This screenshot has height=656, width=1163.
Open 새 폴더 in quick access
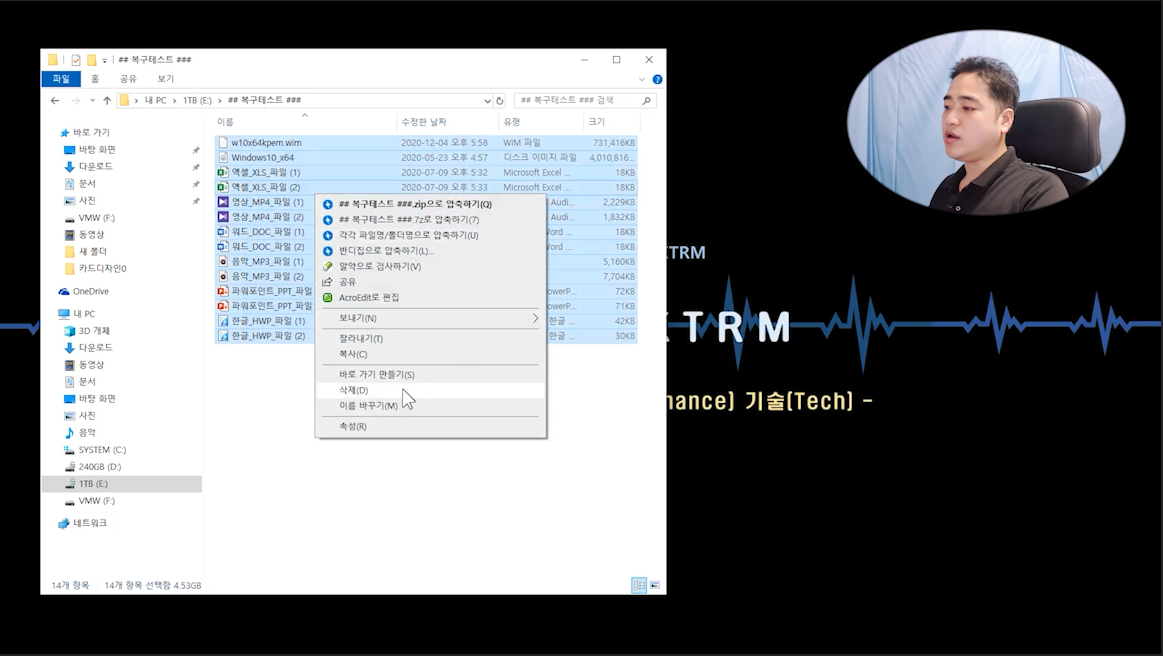(93, 252)
